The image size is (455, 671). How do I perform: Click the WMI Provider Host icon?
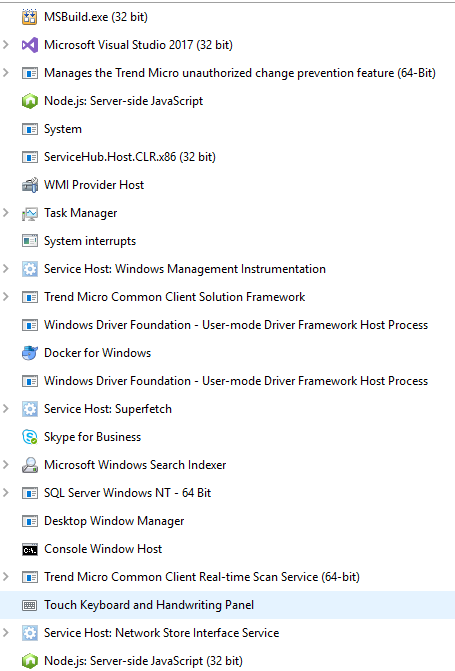(30, 185)
